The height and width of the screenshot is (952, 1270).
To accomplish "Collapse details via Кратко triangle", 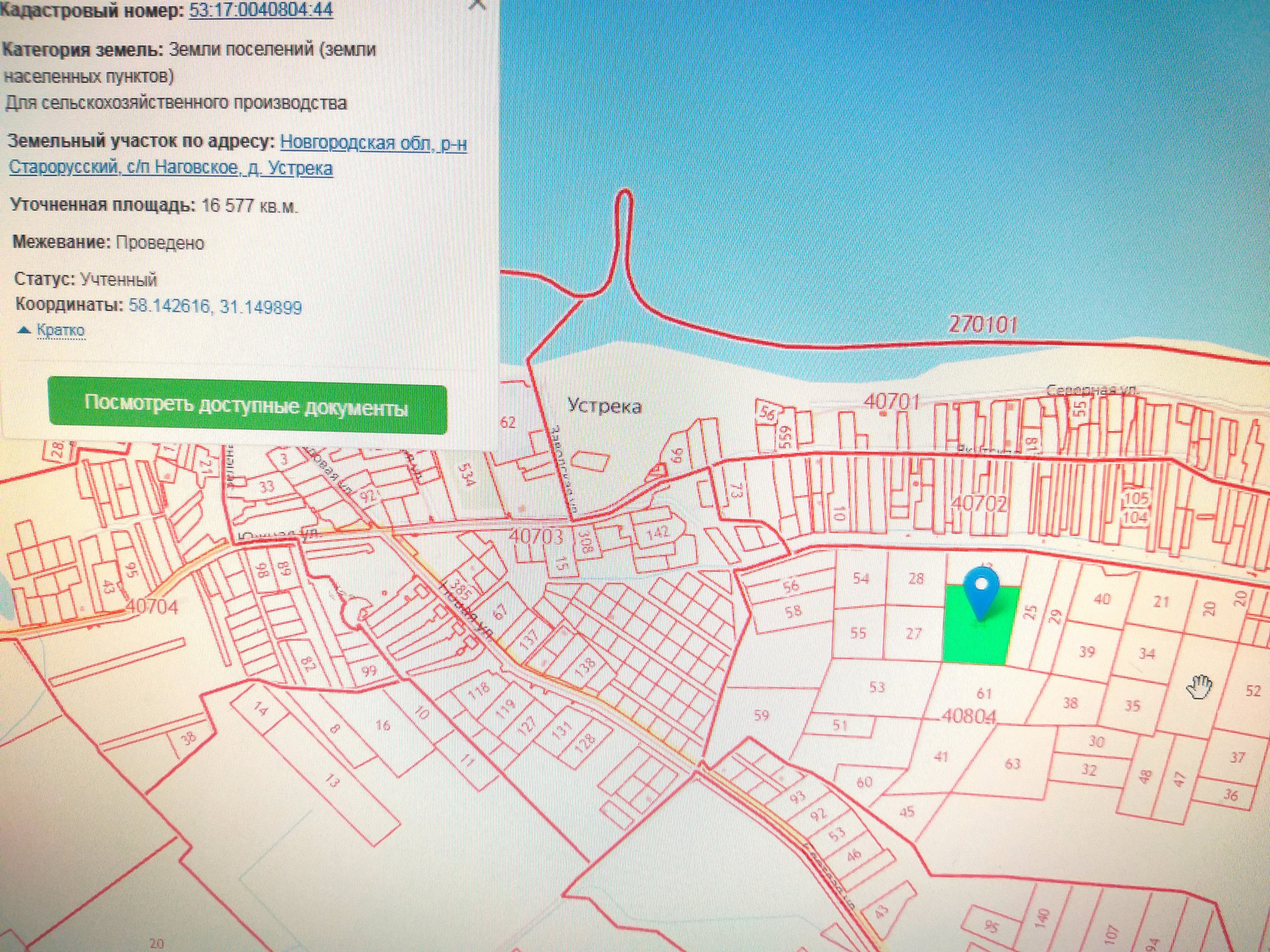I will [x=24, y=330].
